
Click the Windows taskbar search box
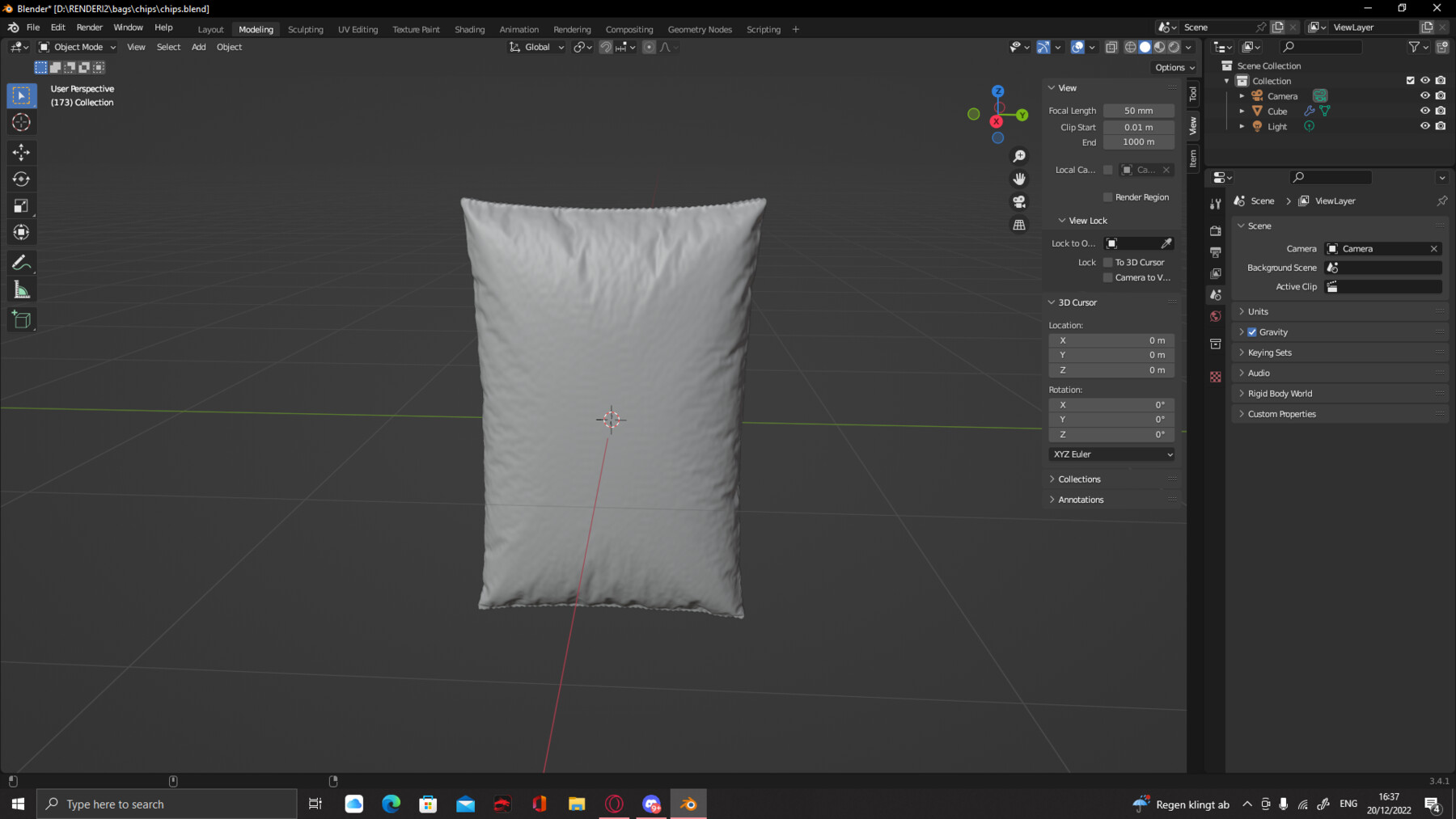click(x=167, y=804)
